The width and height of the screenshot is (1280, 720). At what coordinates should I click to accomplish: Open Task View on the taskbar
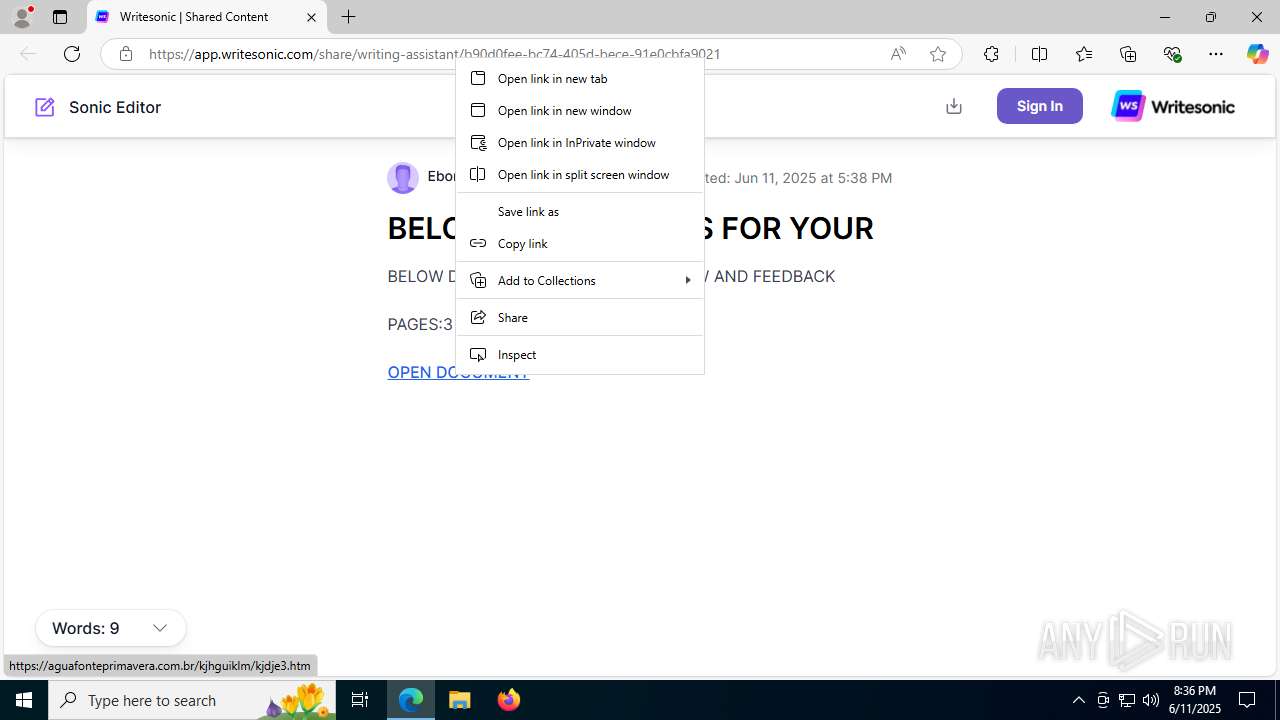[360, 700]
